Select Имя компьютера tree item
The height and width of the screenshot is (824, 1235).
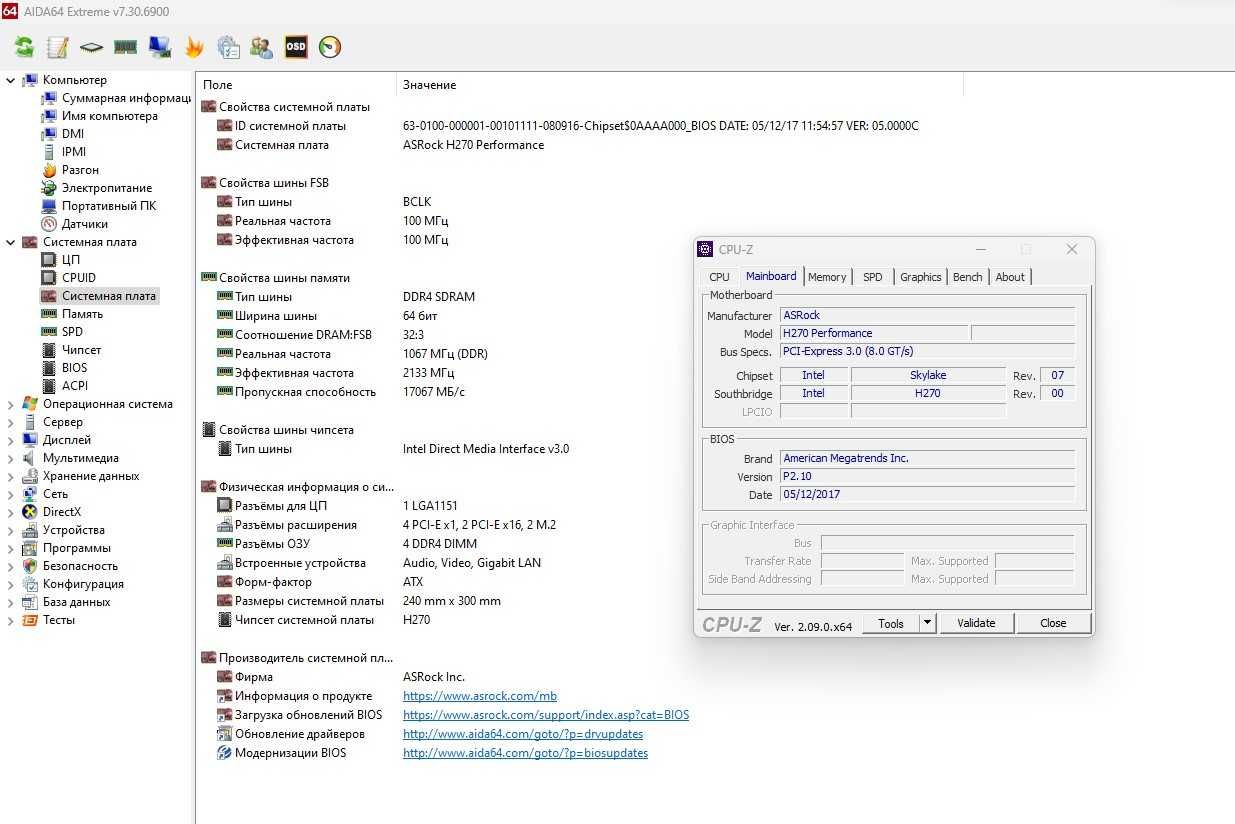[109, 116]
